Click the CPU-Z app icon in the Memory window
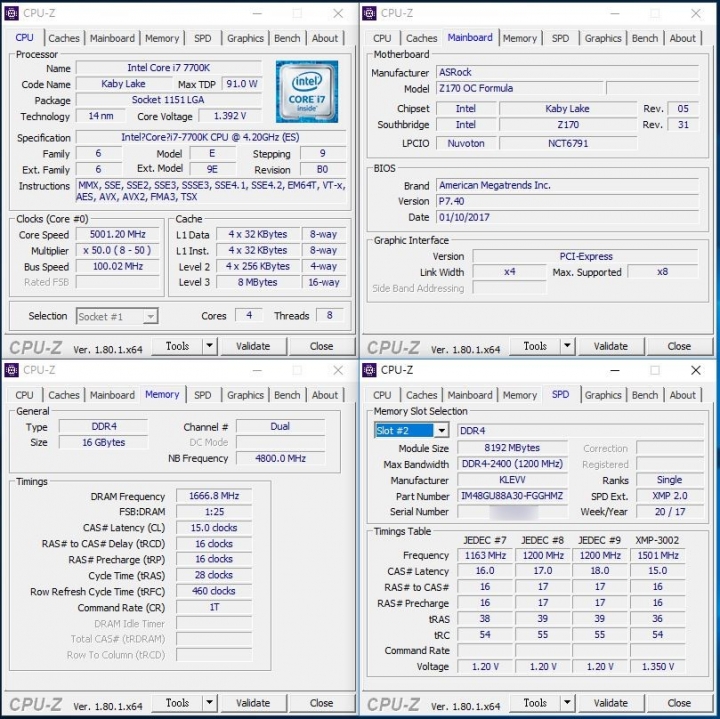 pos(11,370)
